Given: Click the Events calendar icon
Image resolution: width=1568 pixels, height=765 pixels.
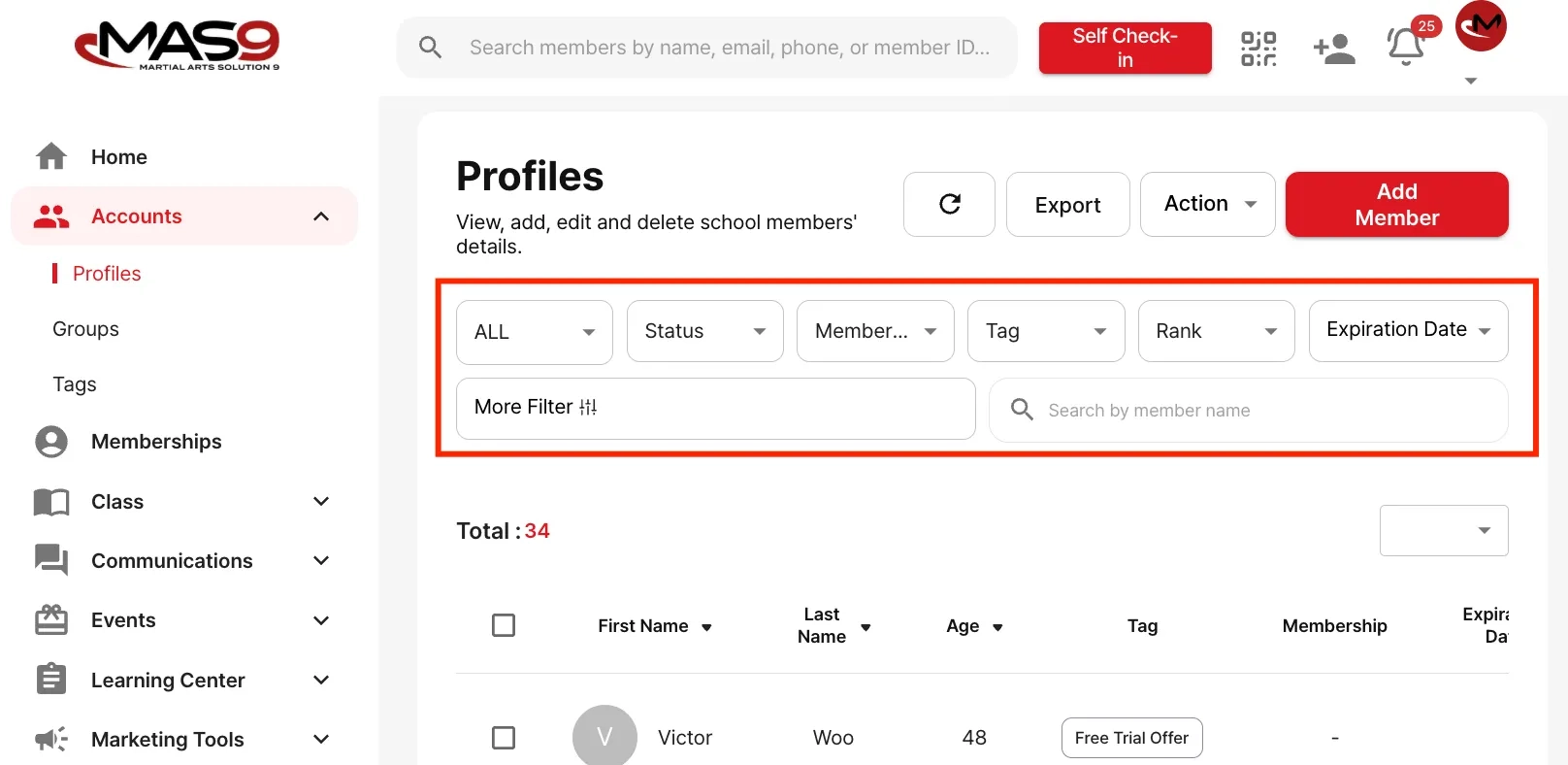Looking at the screenshot, I should (x=51, y=619).
